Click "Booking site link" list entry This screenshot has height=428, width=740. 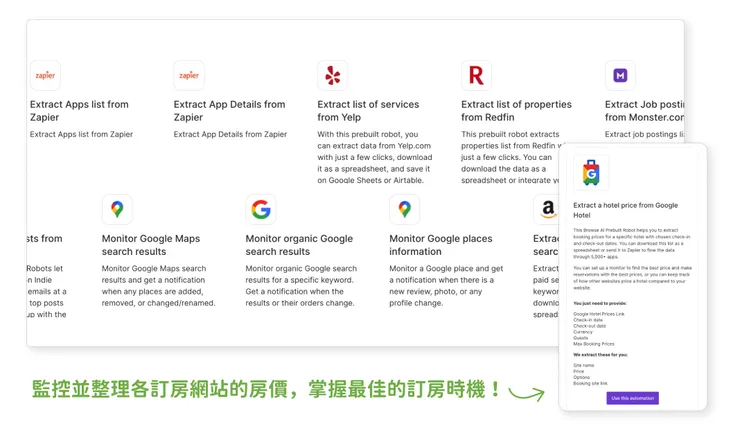[x=590, y=384]
